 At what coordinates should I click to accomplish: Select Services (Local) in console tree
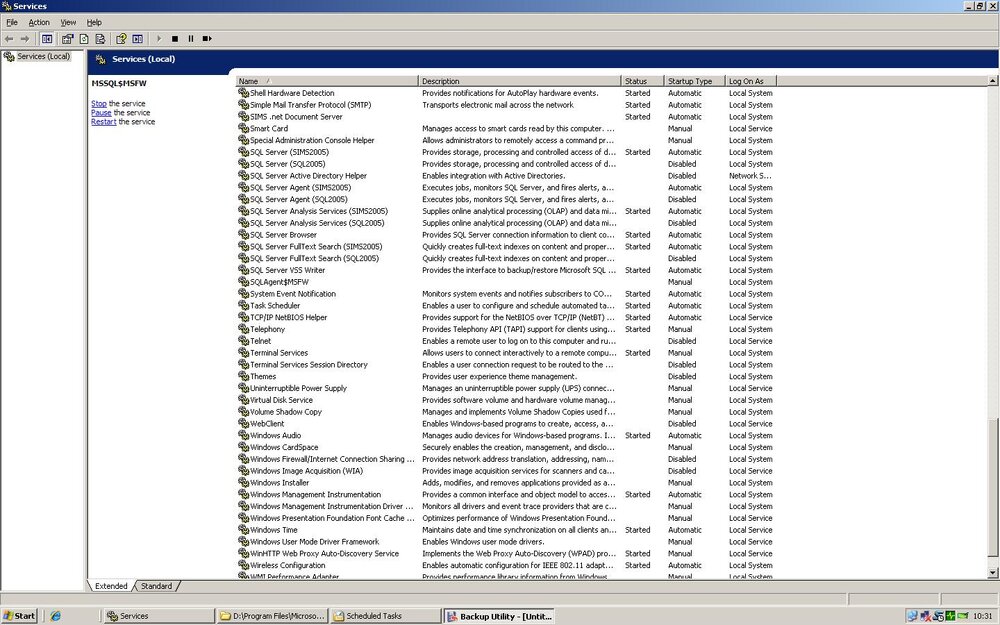tap(43, 56)
